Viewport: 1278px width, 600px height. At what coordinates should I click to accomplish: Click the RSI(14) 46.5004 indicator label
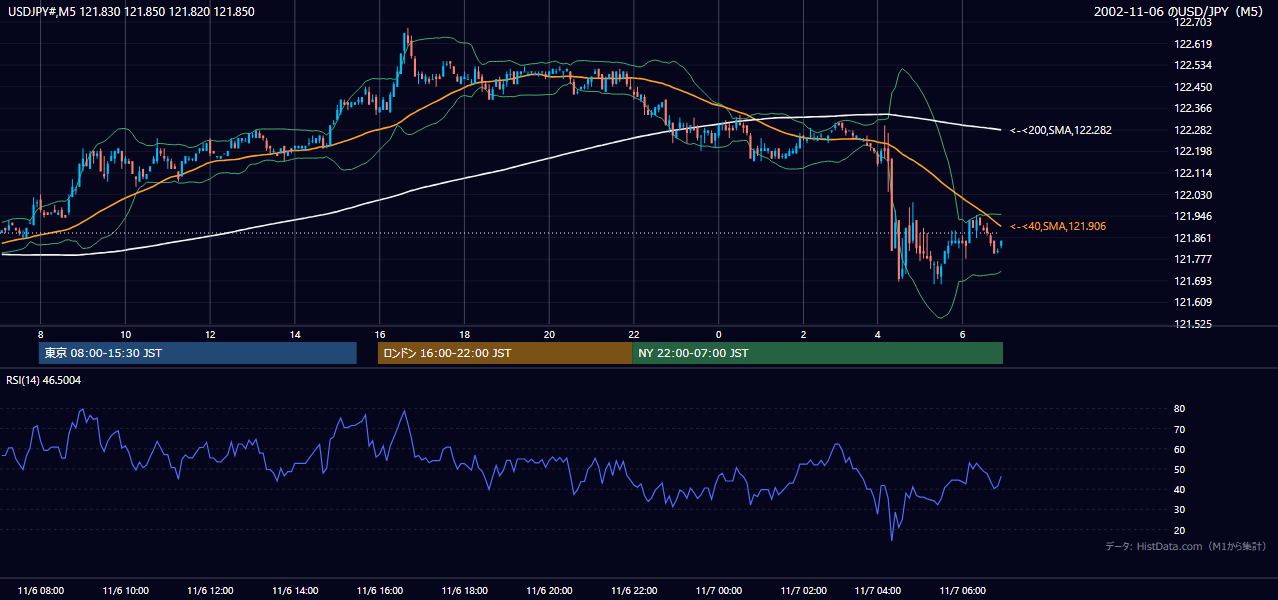[x=44, y=380]
